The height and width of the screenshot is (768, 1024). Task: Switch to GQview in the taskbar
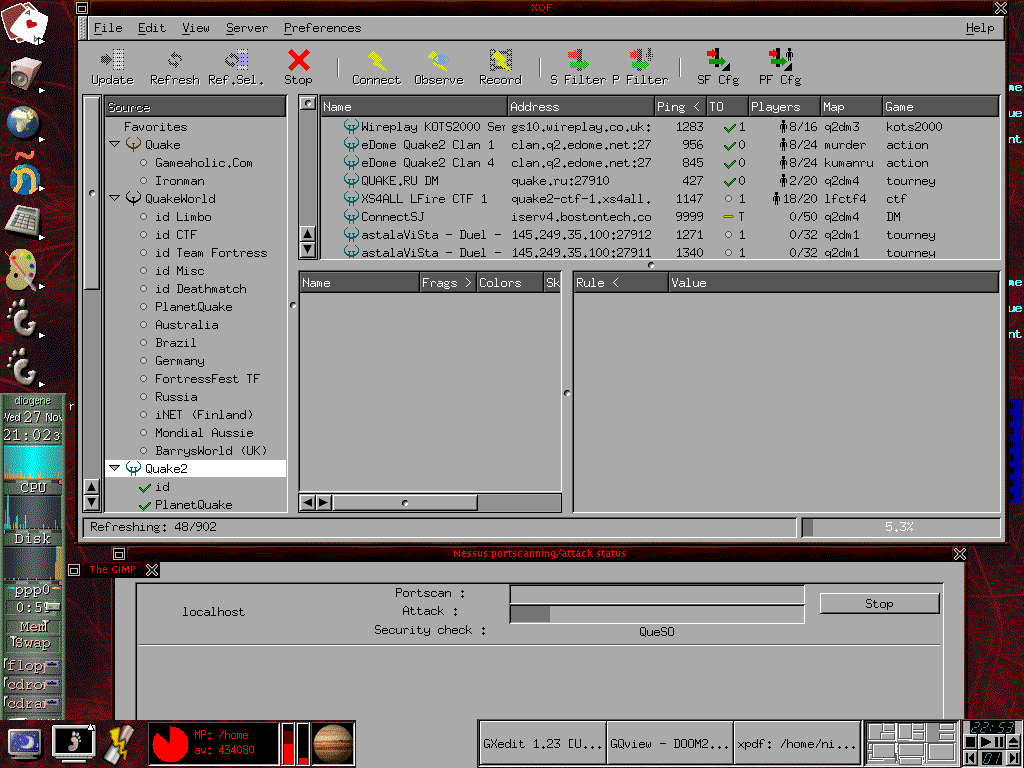click(670, 744)
